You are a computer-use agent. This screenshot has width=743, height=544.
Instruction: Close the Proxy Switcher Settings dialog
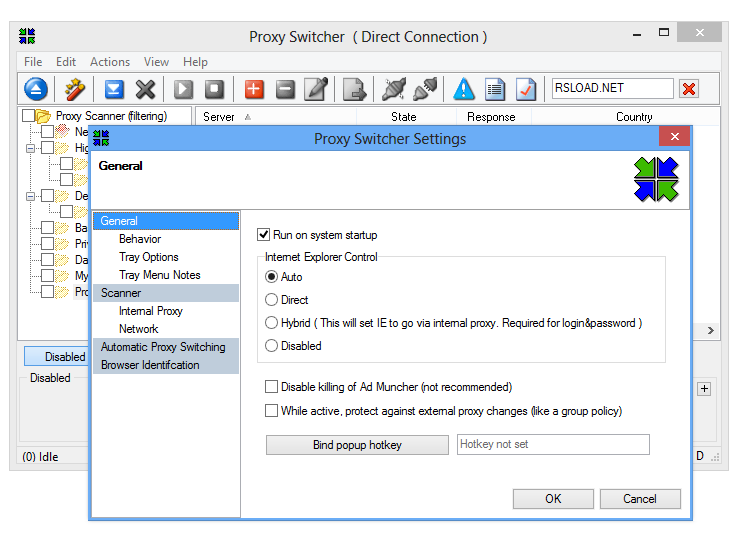pyautogui.click(x=675, y=137)
